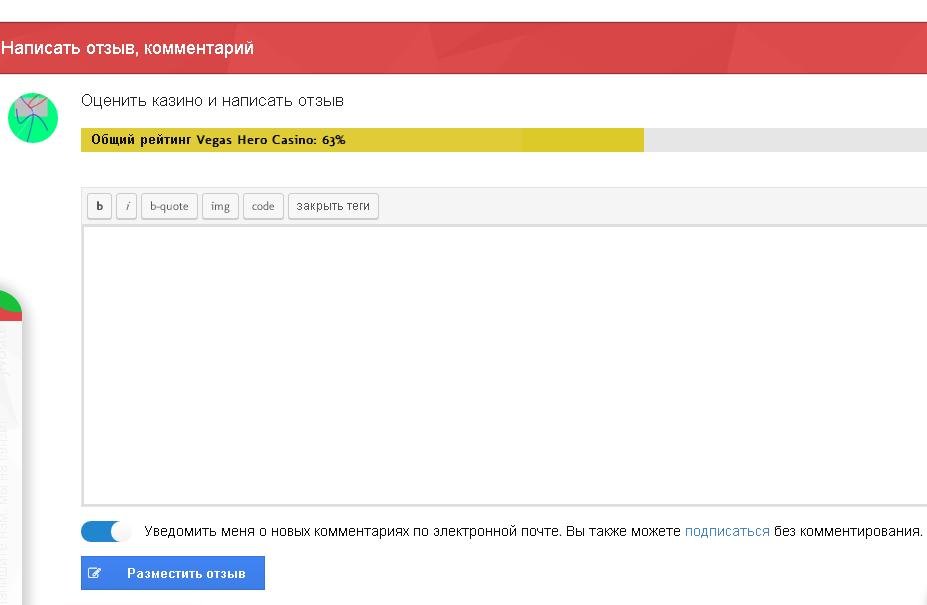This screenshot has height=605, width=927.
Task: Follow the 'подписаться' link
Action: [x=727, y=531]
